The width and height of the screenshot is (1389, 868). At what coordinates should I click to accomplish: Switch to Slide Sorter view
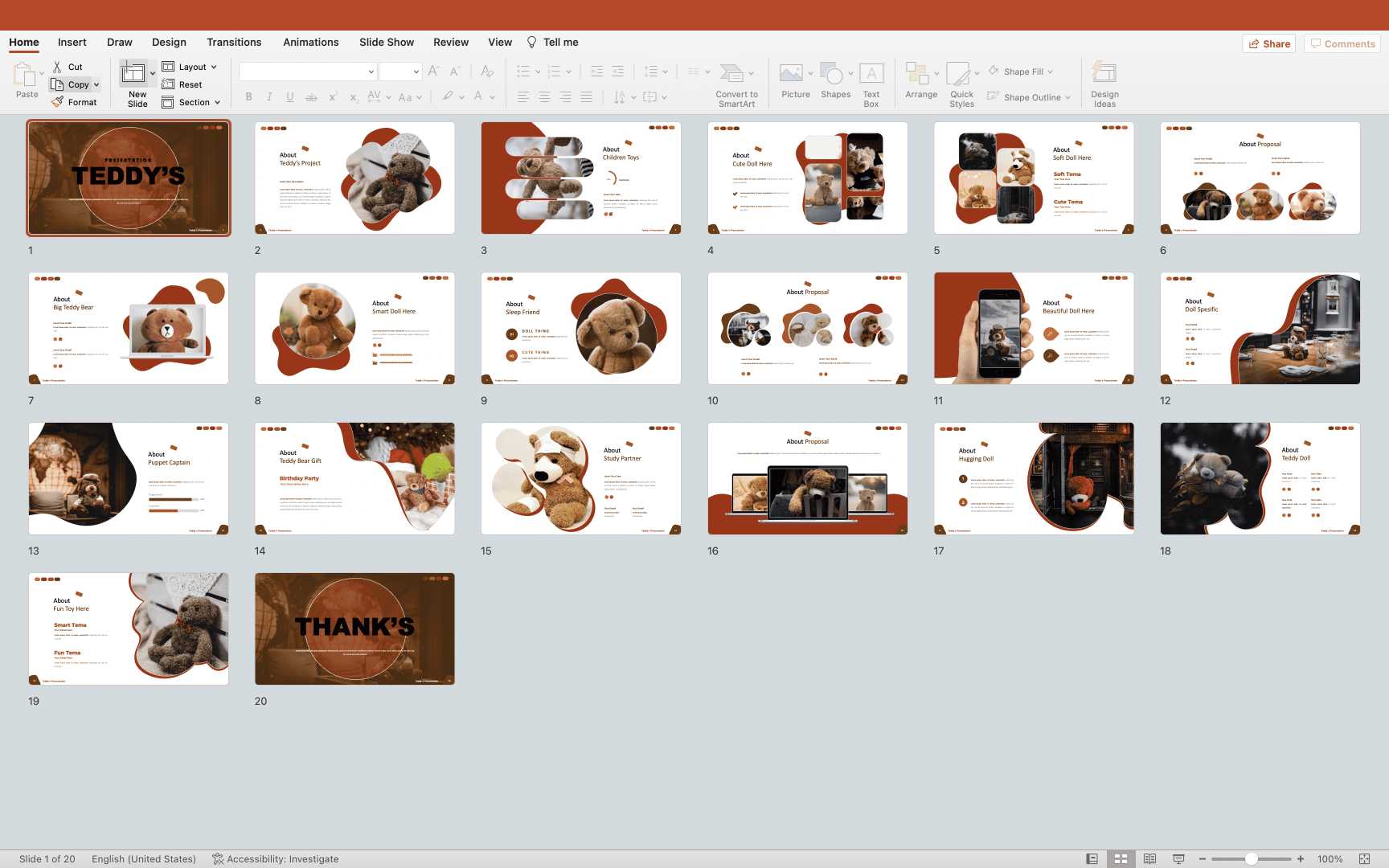tap(1121, 859)
